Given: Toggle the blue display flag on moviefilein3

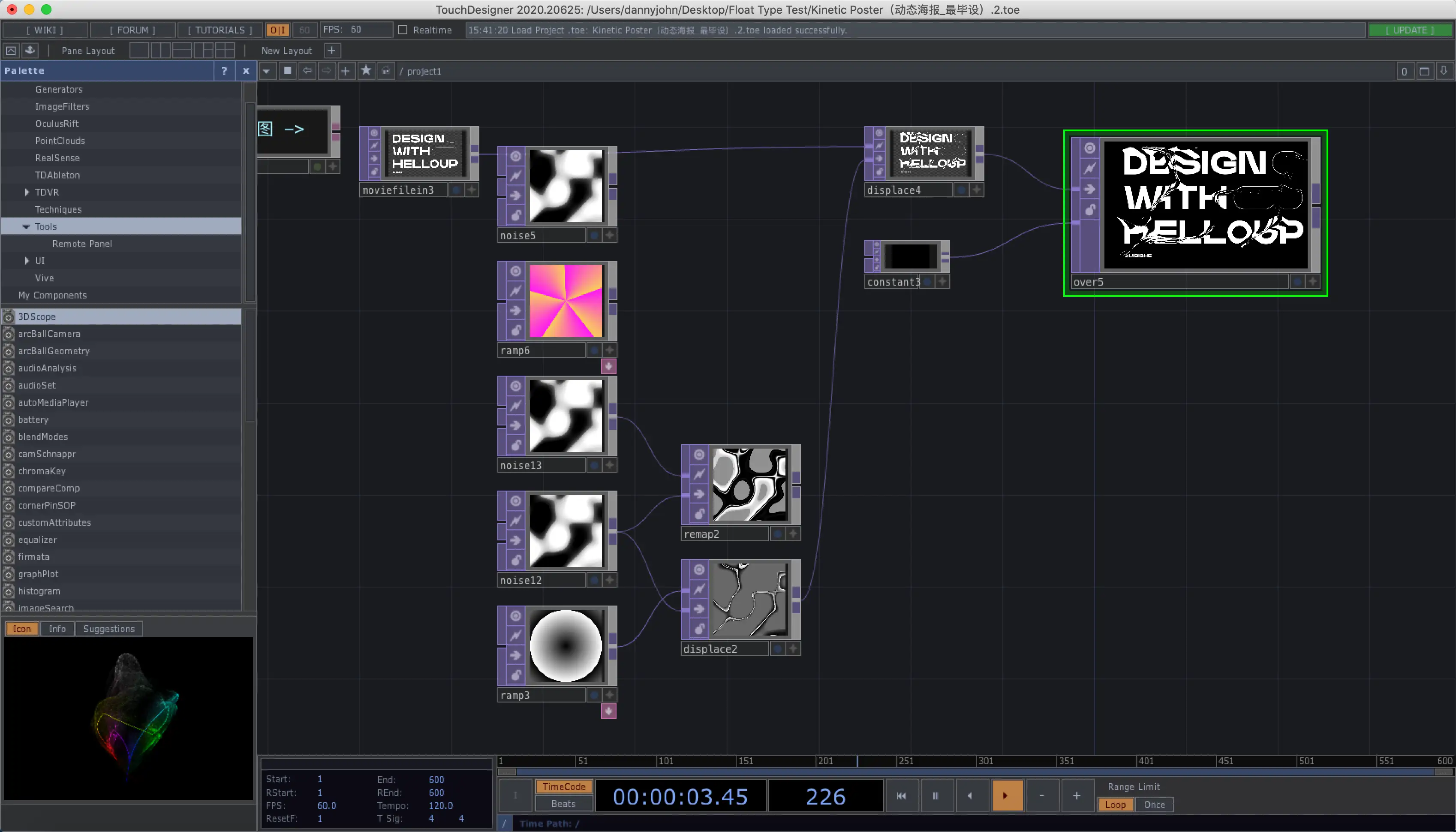Looking at the screenshot, I should [x=456, y=190].
